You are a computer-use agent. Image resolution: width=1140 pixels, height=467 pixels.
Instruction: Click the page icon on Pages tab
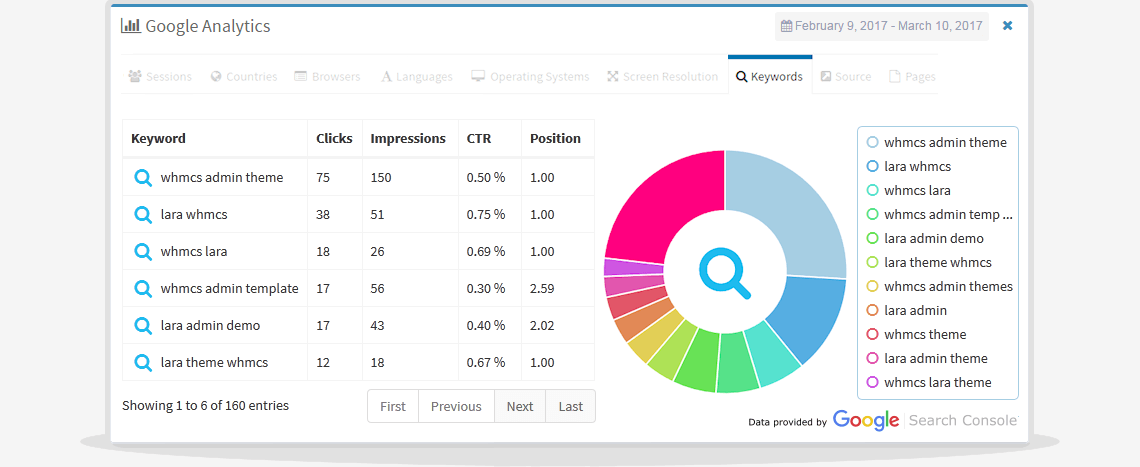[894, 76]
